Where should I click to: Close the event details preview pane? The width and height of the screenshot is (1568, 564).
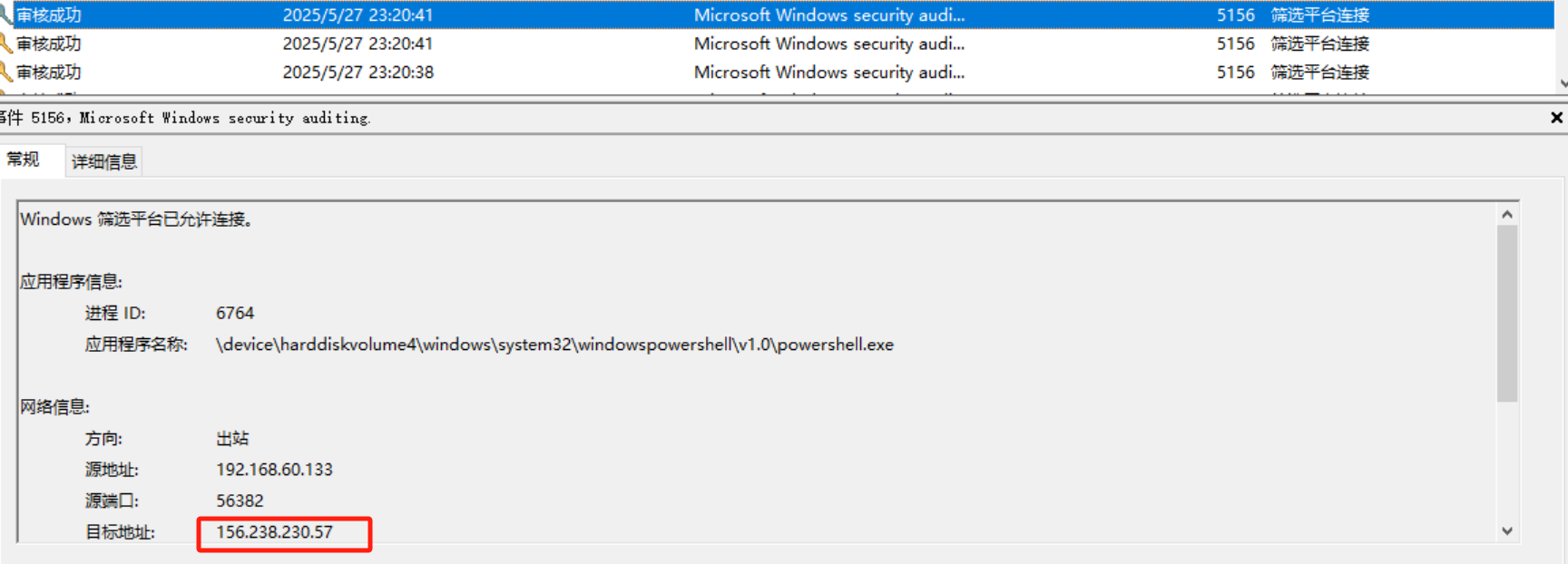click(1556, 118)
